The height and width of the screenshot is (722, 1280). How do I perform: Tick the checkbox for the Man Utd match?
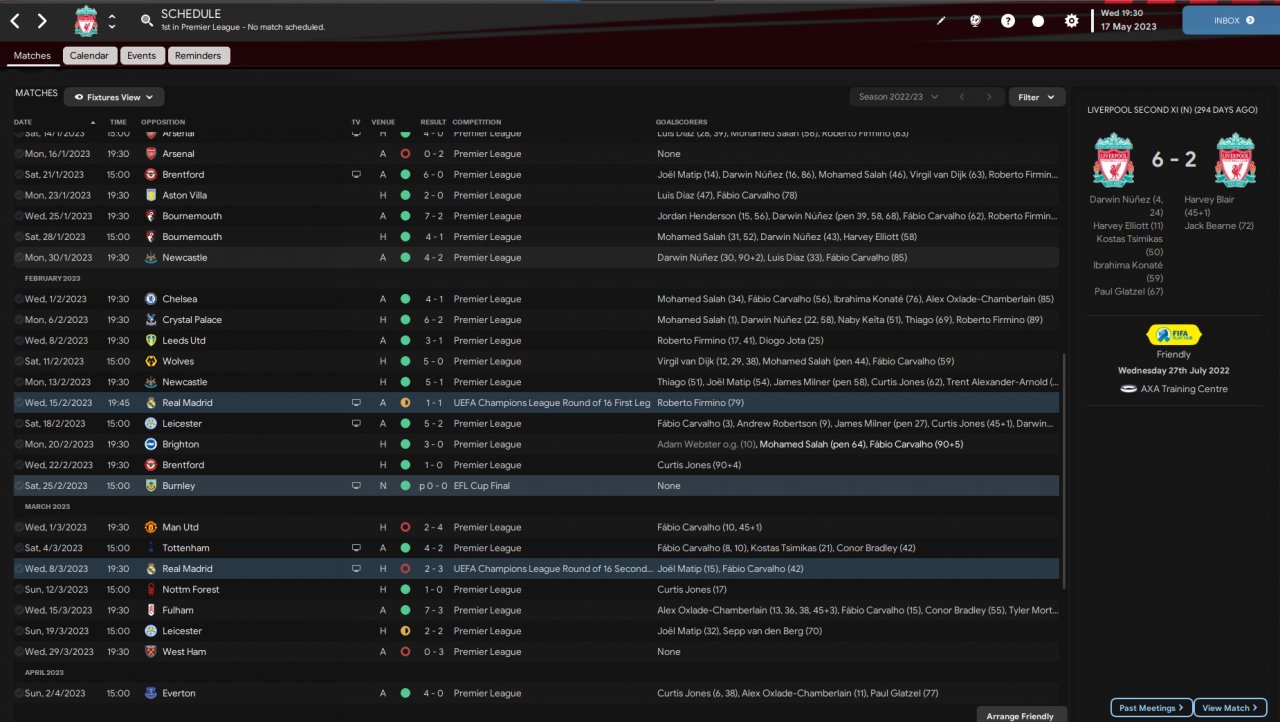(19, 527)
